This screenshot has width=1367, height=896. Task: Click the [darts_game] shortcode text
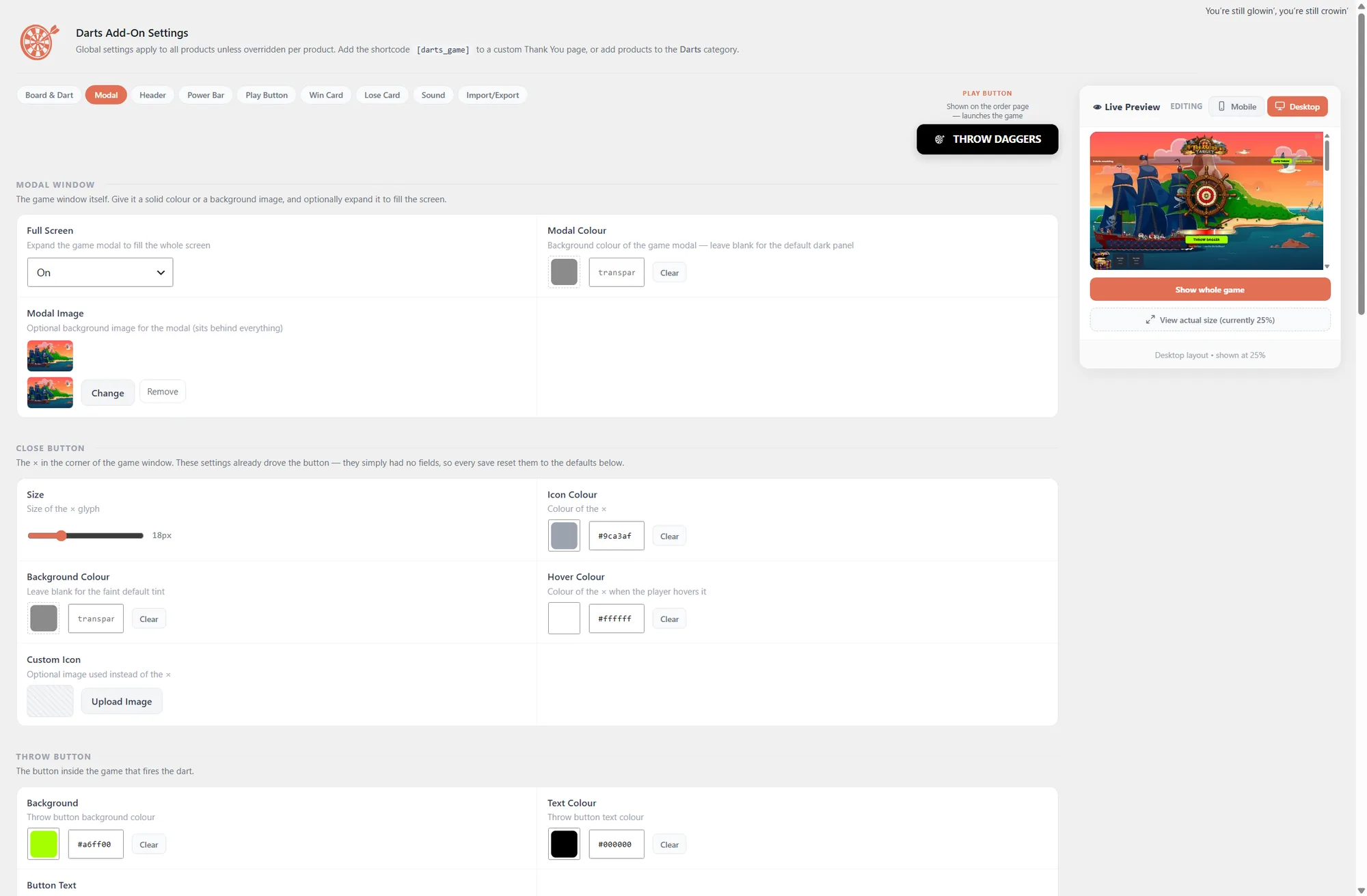coord(443,50)
